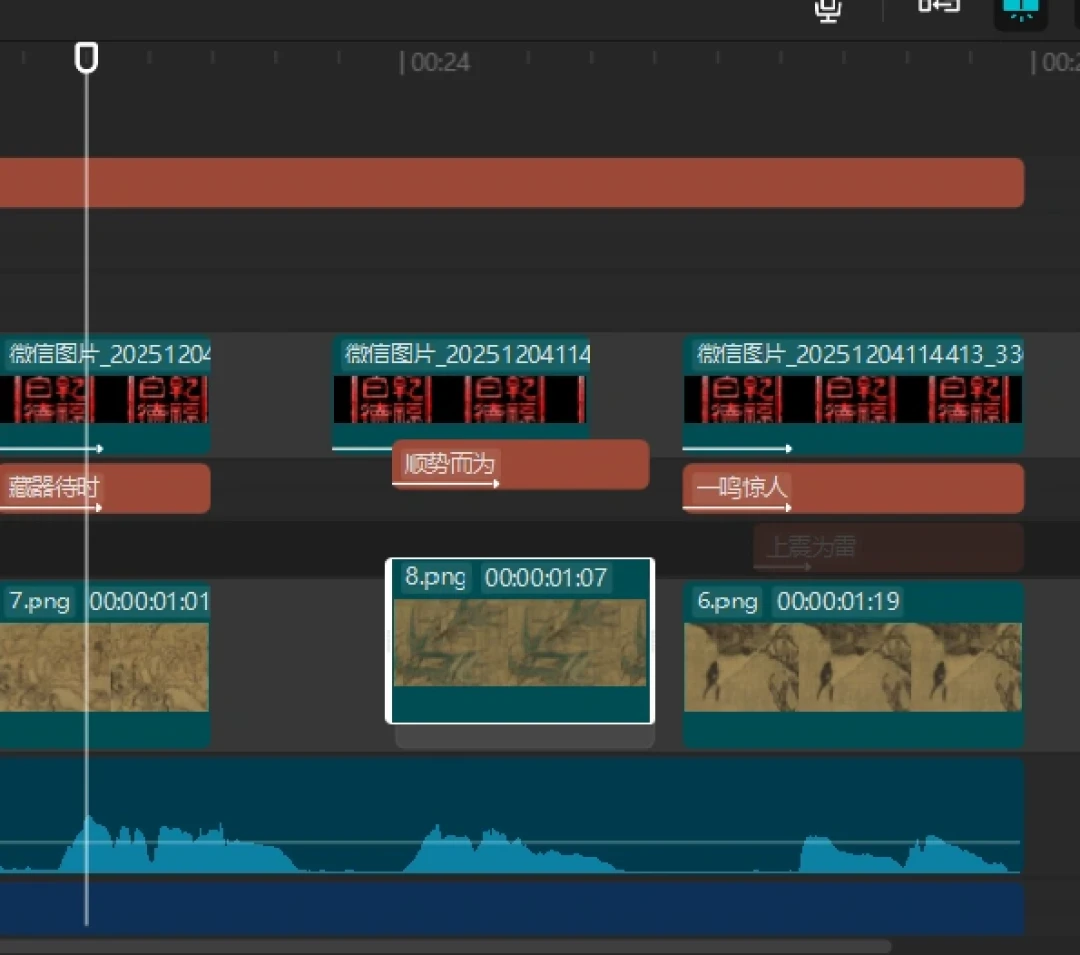Image resolution: width=1080 pixels, height=955 pixels.
Task: Click the microphone voiceover record icon
Action: (x=827, y=10)
